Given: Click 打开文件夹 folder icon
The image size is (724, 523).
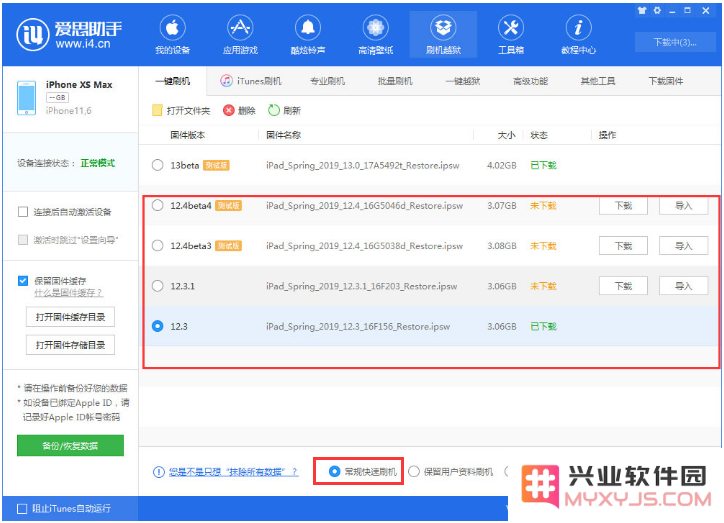Looking at the screenshot, I should [x=157, y=110].
